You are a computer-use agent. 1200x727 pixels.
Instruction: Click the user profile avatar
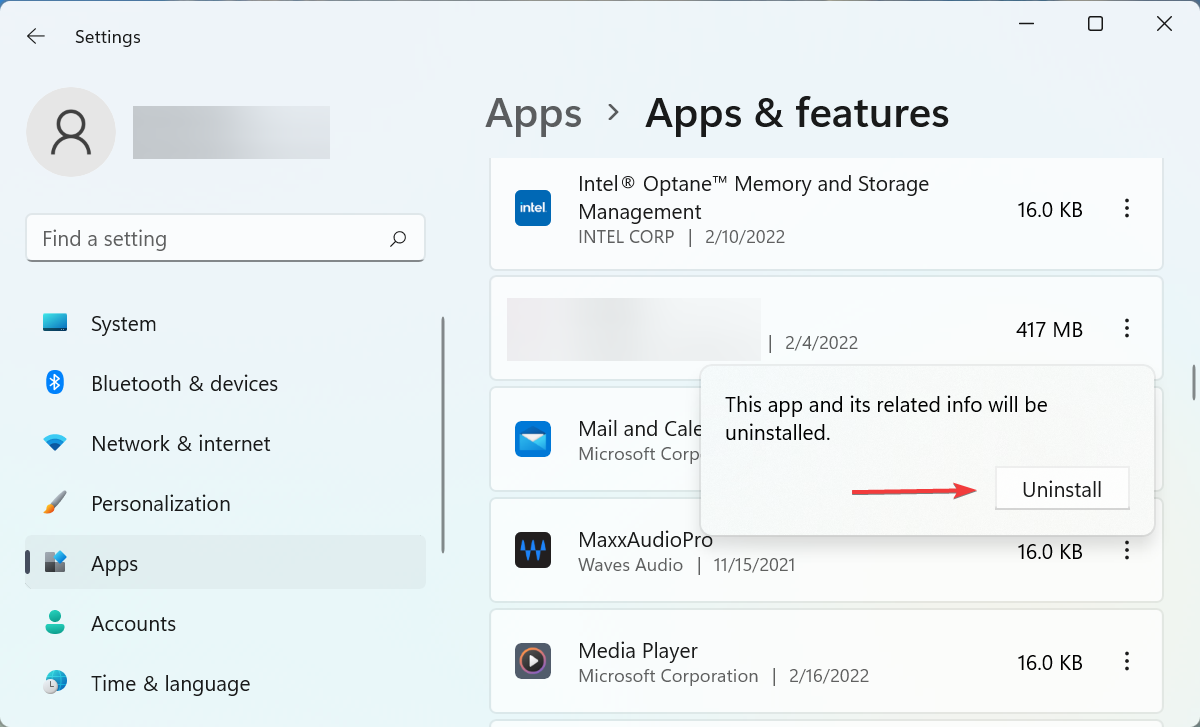tap(70, 131)
